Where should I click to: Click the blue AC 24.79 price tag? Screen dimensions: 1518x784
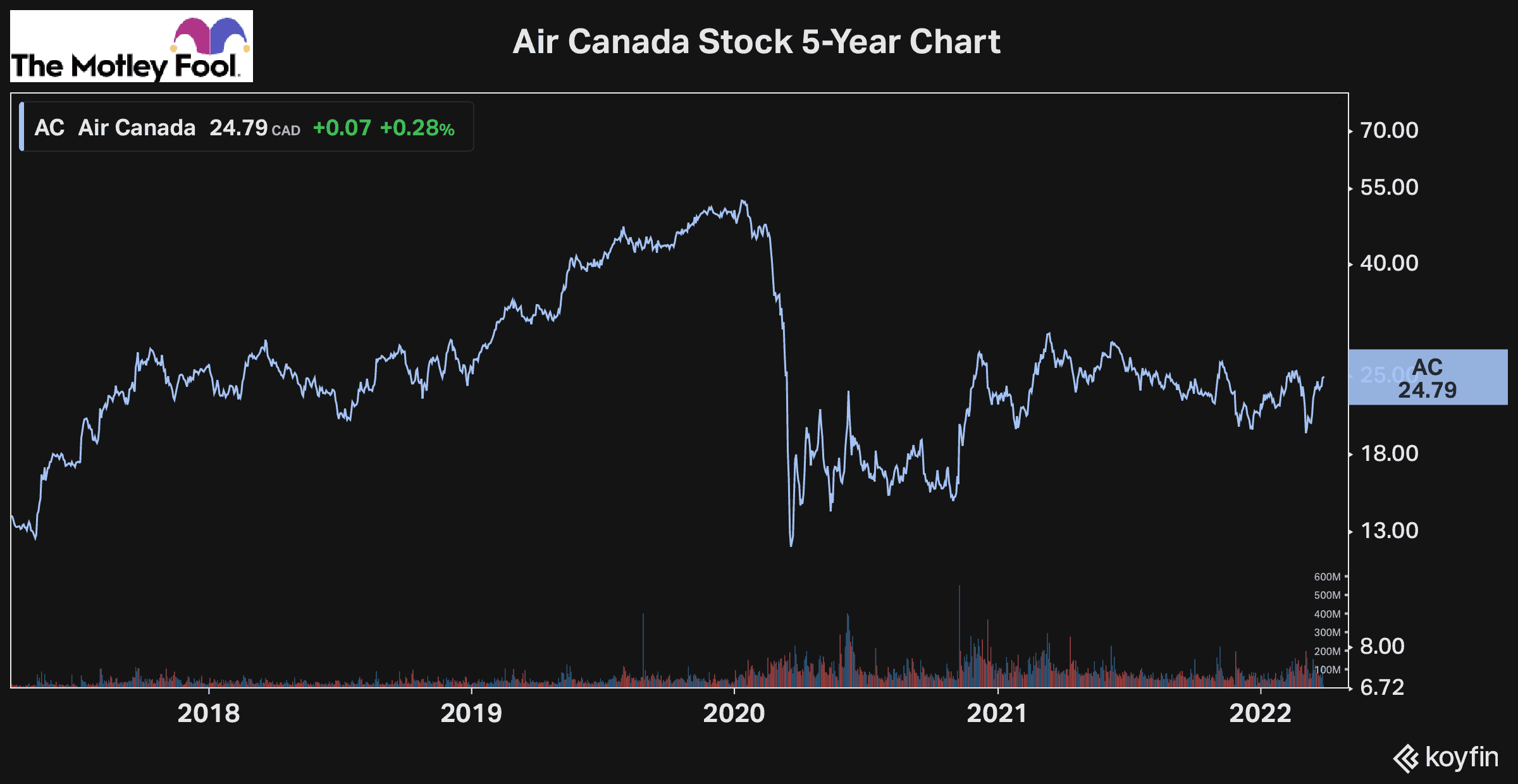point(1428,377)
